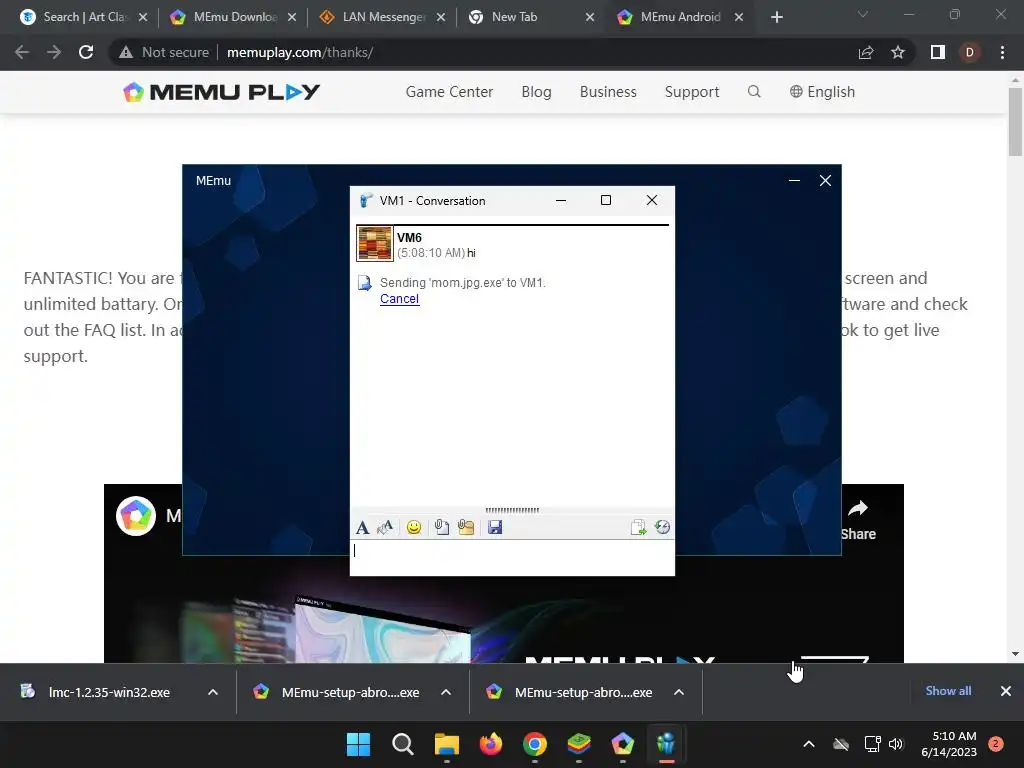This screenshot has width=1024, height=768.
Task: Open the file transfers icon in conversation toolbar
Action: coord(638,527)
